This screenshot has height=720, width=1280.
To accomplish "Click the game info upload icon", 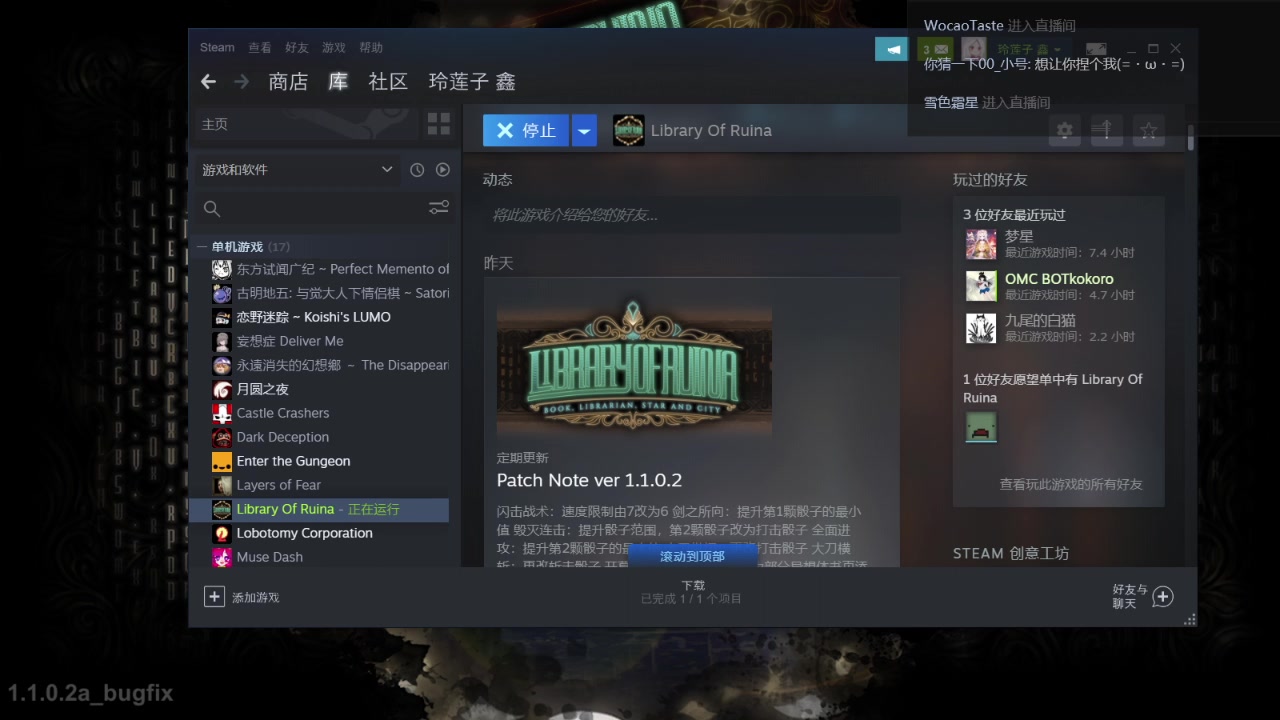I will click(x=1106, y=130).
